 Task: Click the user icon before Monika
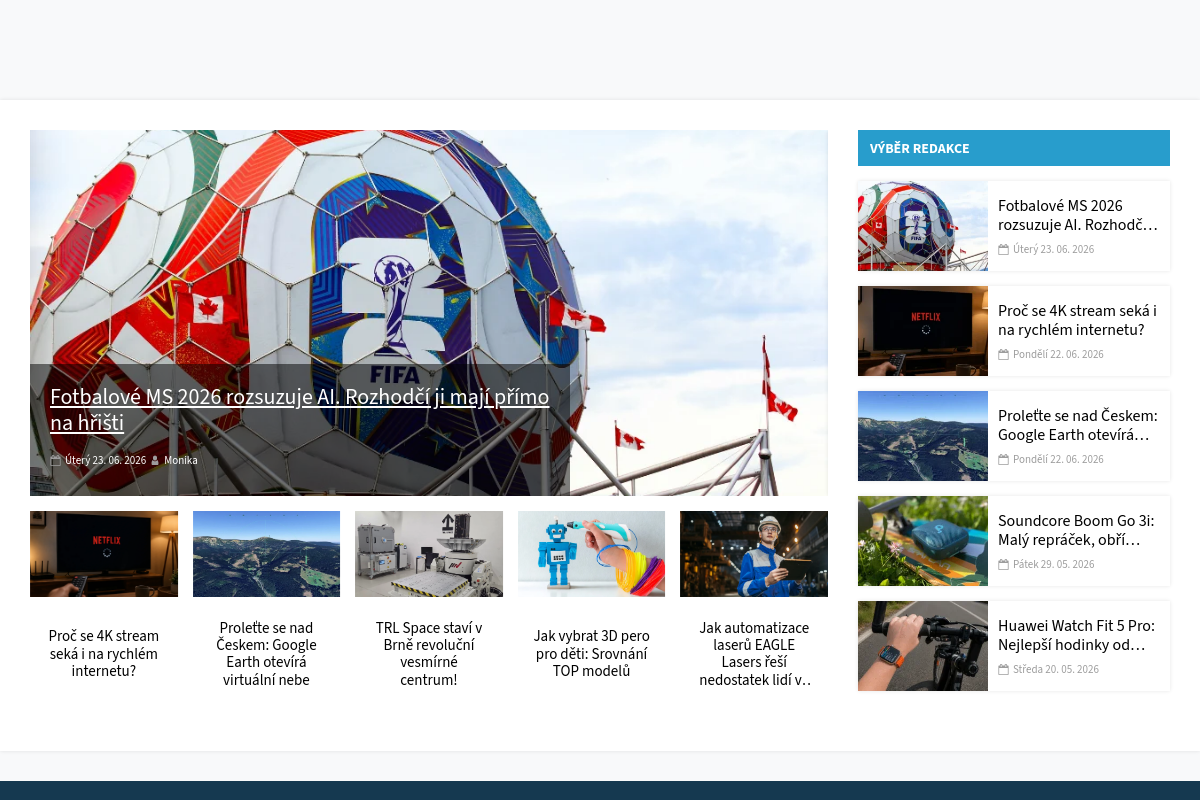click(155, 461)
